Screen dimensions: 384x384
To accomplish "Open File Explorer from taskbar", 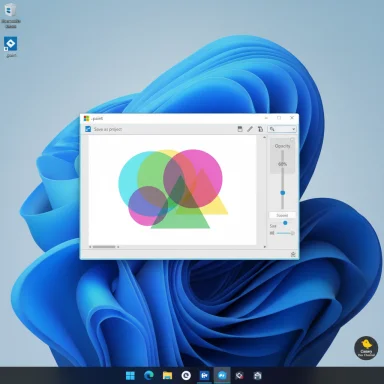I will click(167, 376).
